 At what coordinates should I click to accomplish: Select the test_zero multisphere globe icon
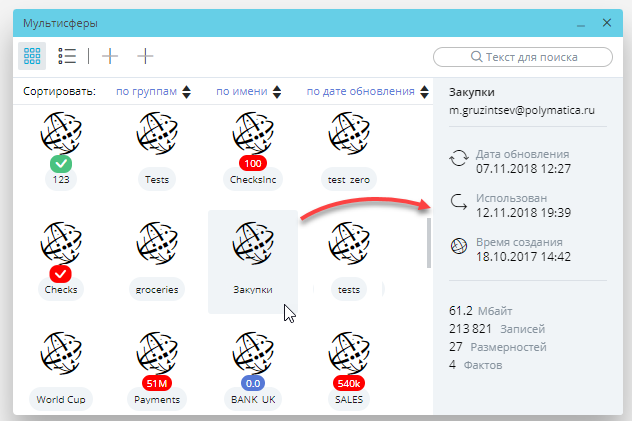349,133
